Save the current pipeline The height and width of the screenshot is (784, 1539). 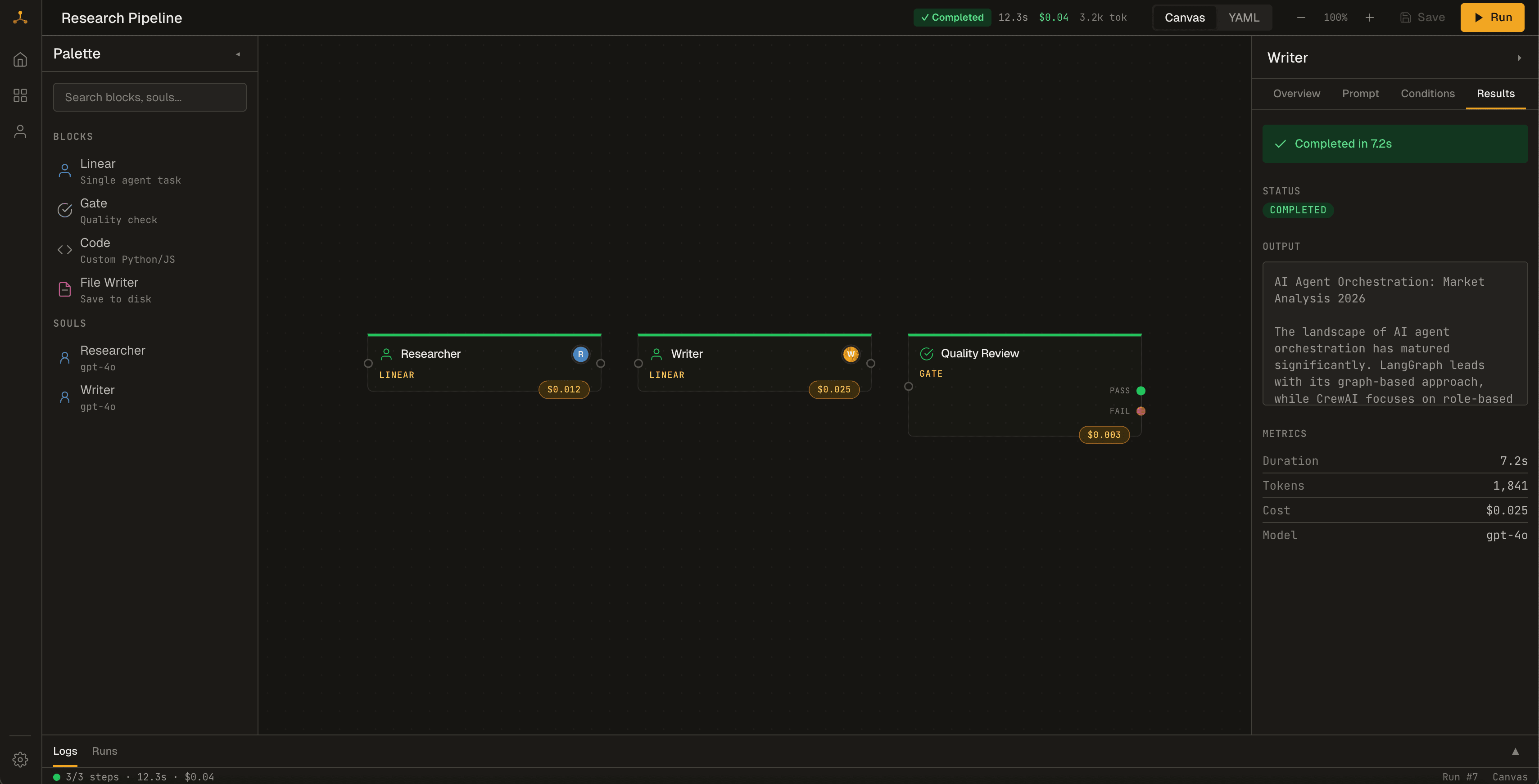[x=1422, y=17]
